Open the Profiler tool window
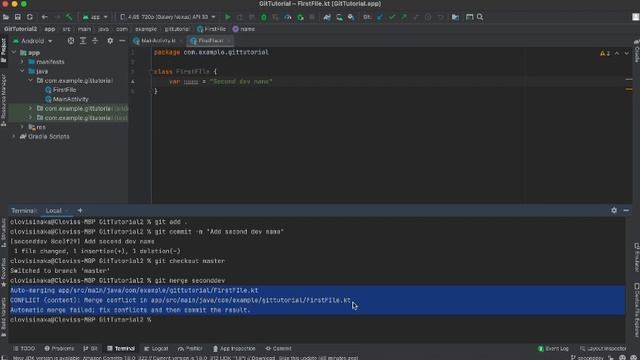Viewport: 640px width, 360px height. point(190,349)
